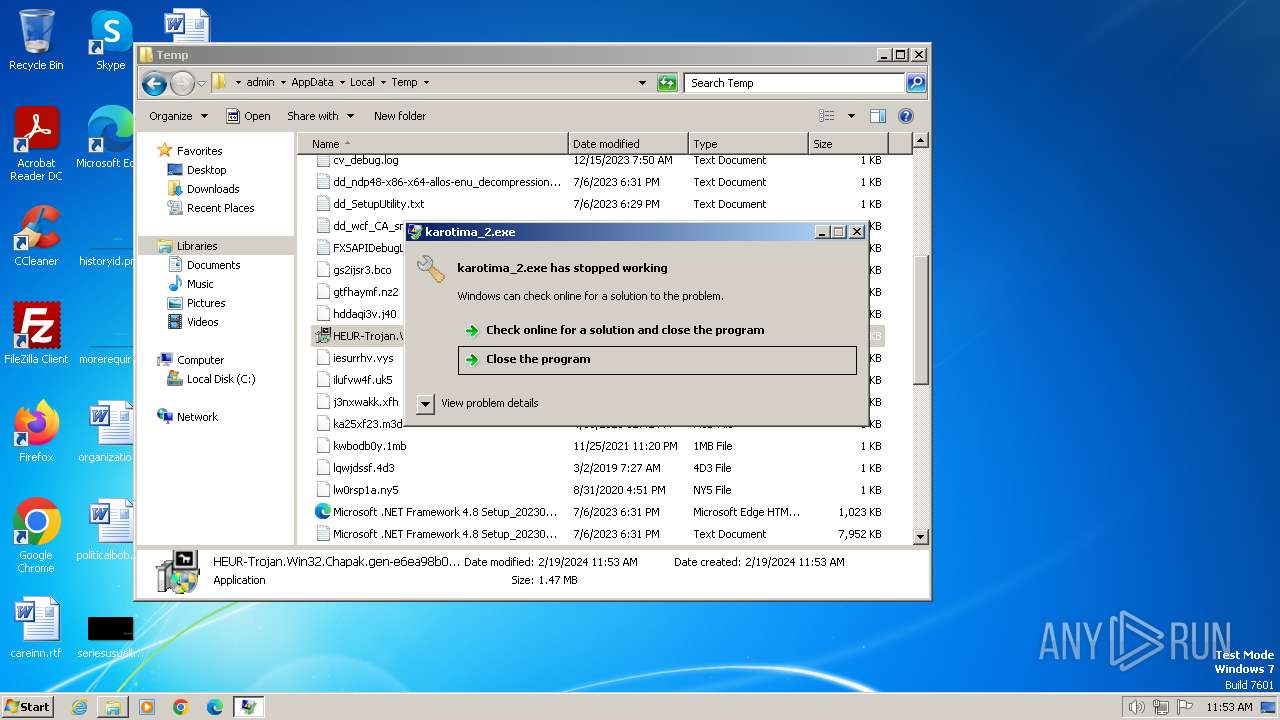Select the cv_debug.log file

(366, 160)
